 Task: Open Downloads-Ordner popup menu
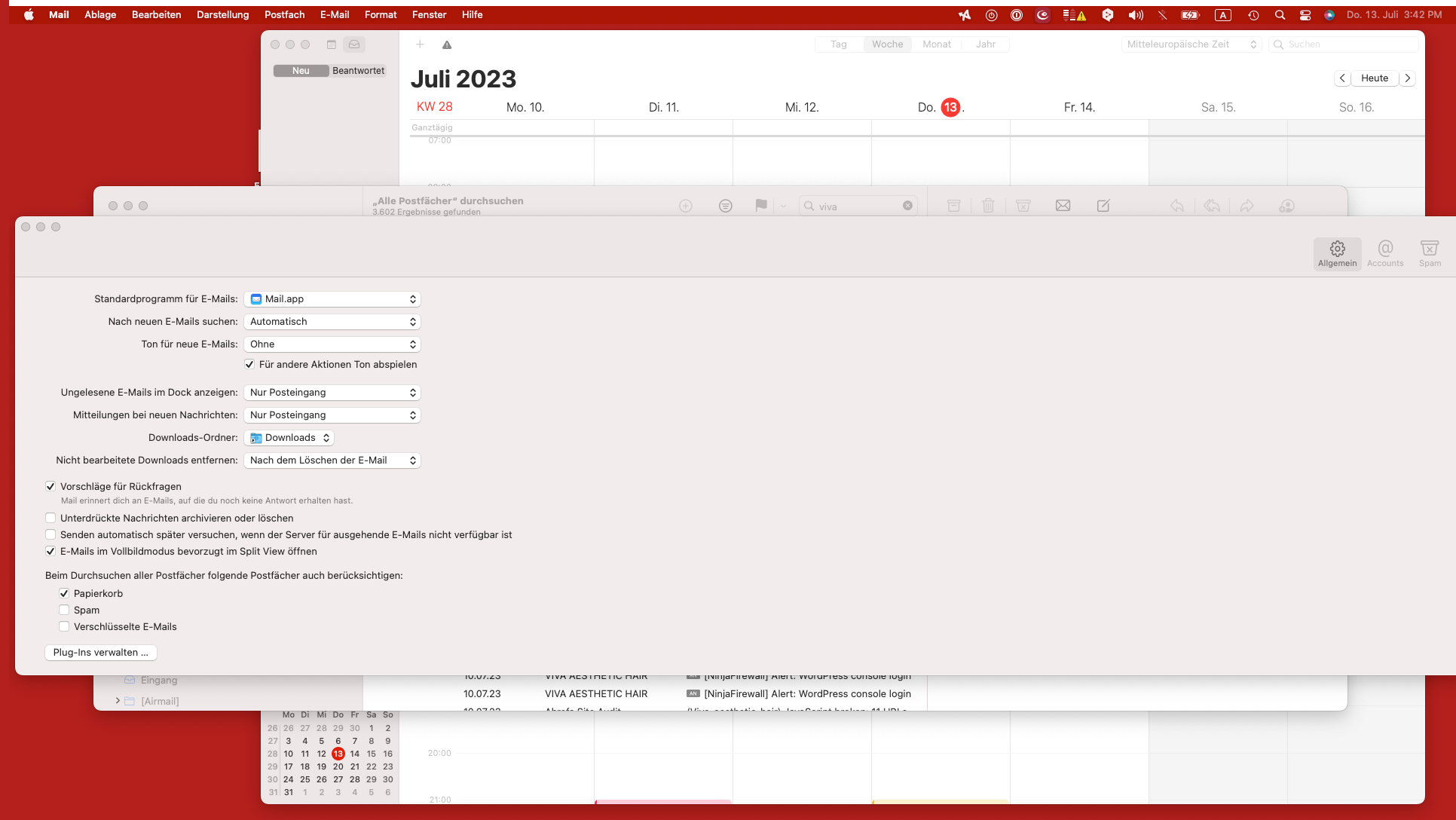click(289, 438)
